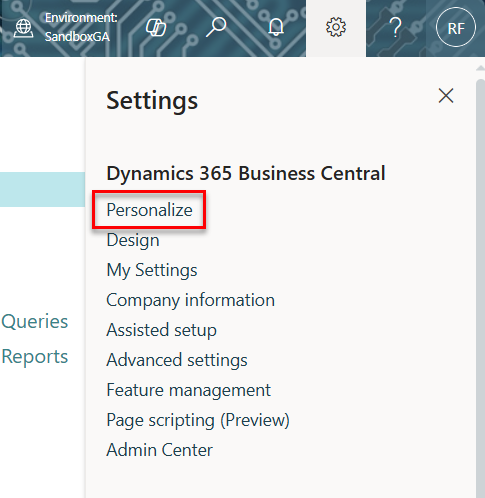Choose Design from Settings list

tap(133, 240)
